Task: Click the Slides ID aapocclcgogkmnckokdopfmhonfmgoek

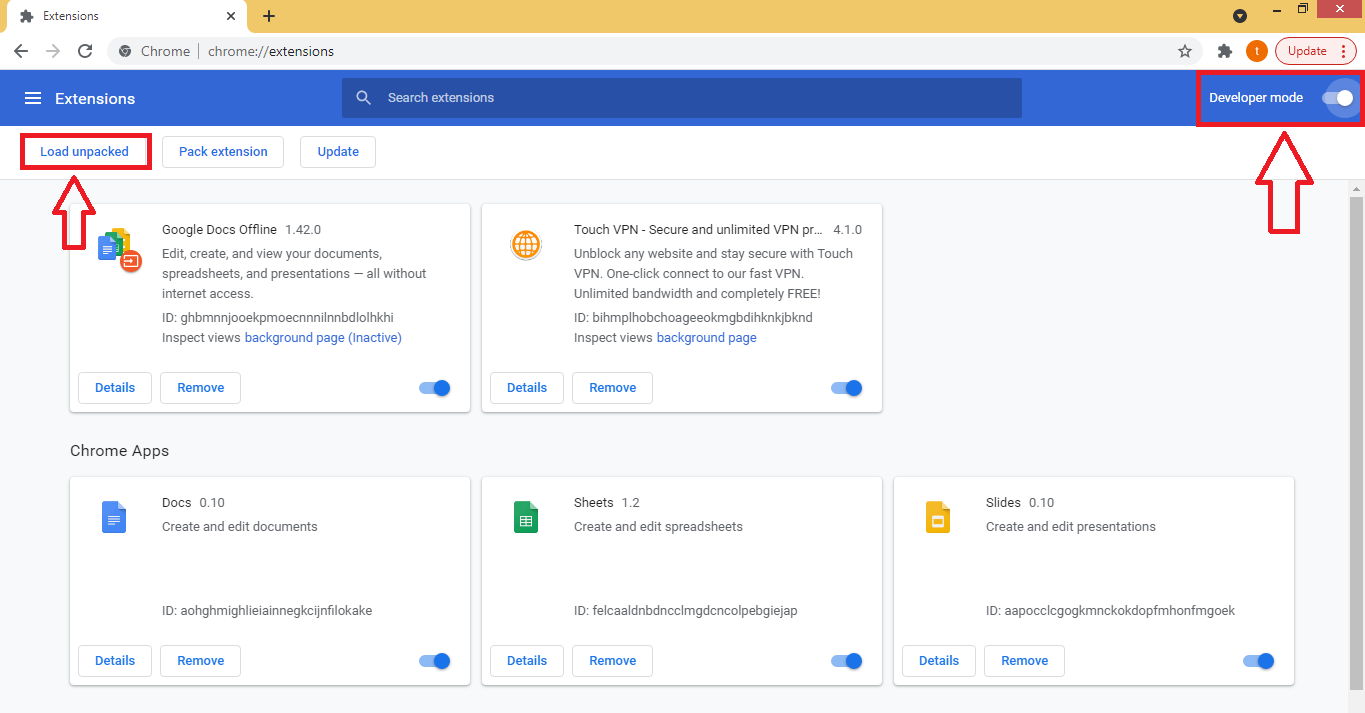Action: tap(1110, 611)
